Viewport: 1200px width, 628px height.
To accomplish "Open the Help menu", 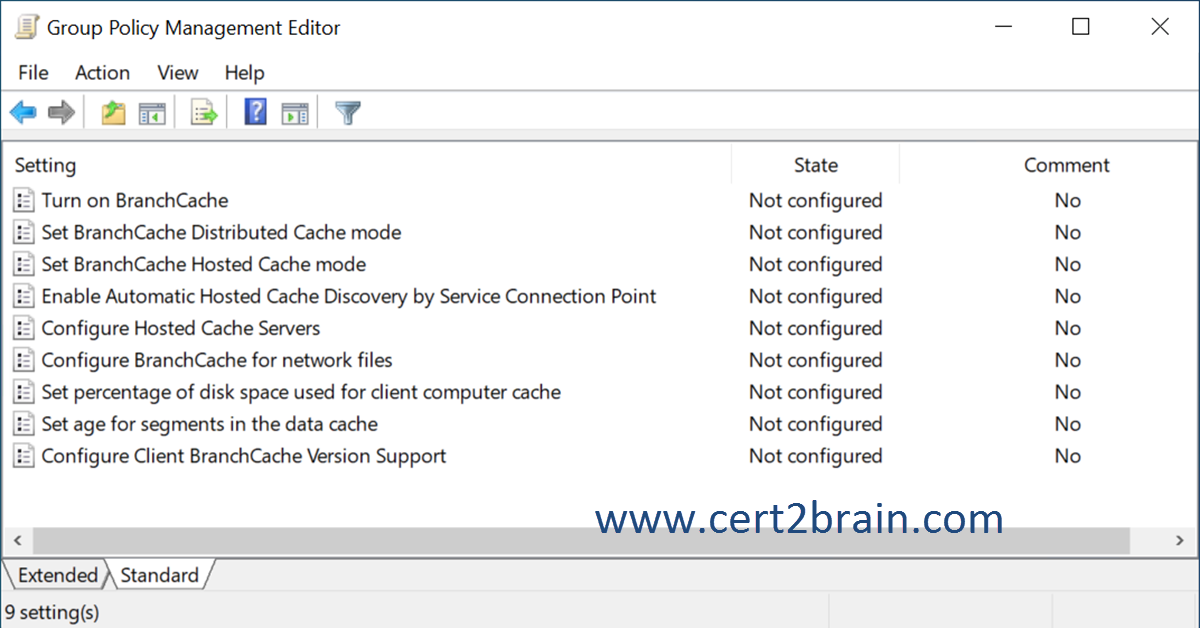I will 244,73.
